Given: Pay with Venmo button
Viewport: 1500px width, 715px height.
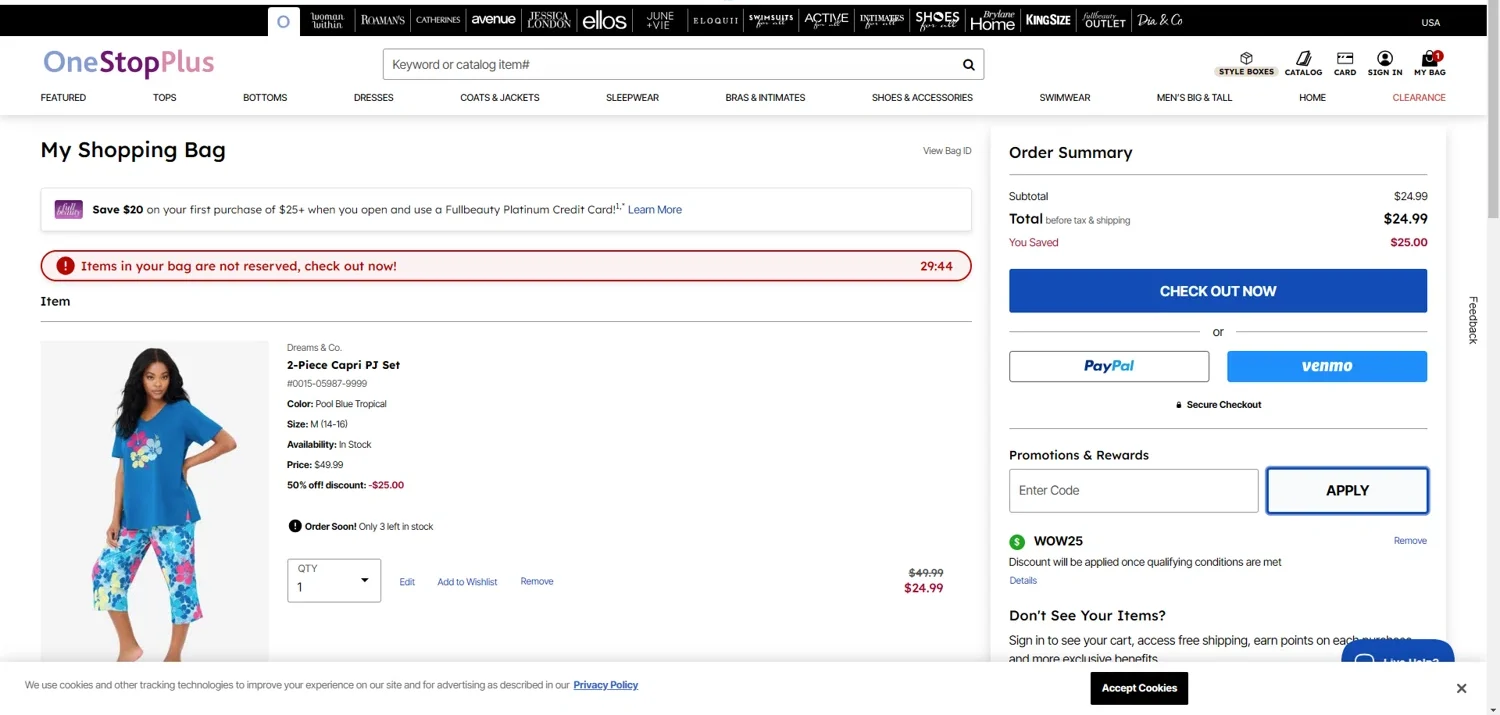Looking at the screenshot, I should coord(1327,366).
